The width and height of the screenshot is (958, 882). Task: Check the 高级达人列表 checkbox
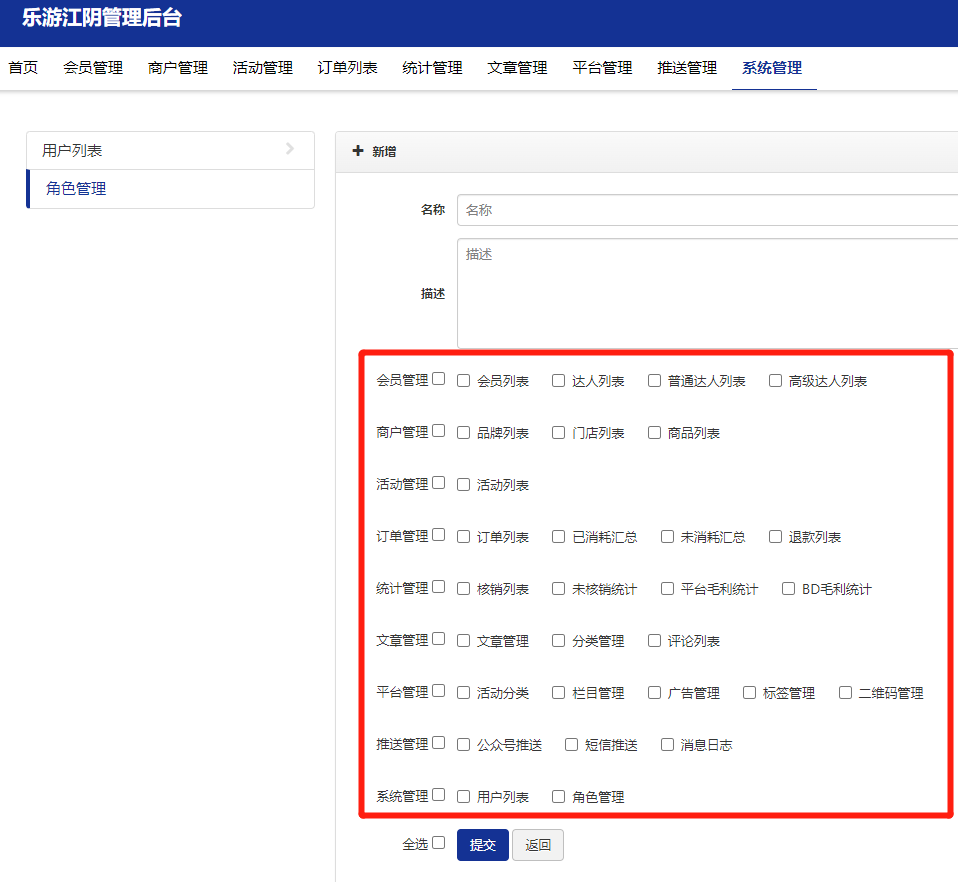coord(775,380)
